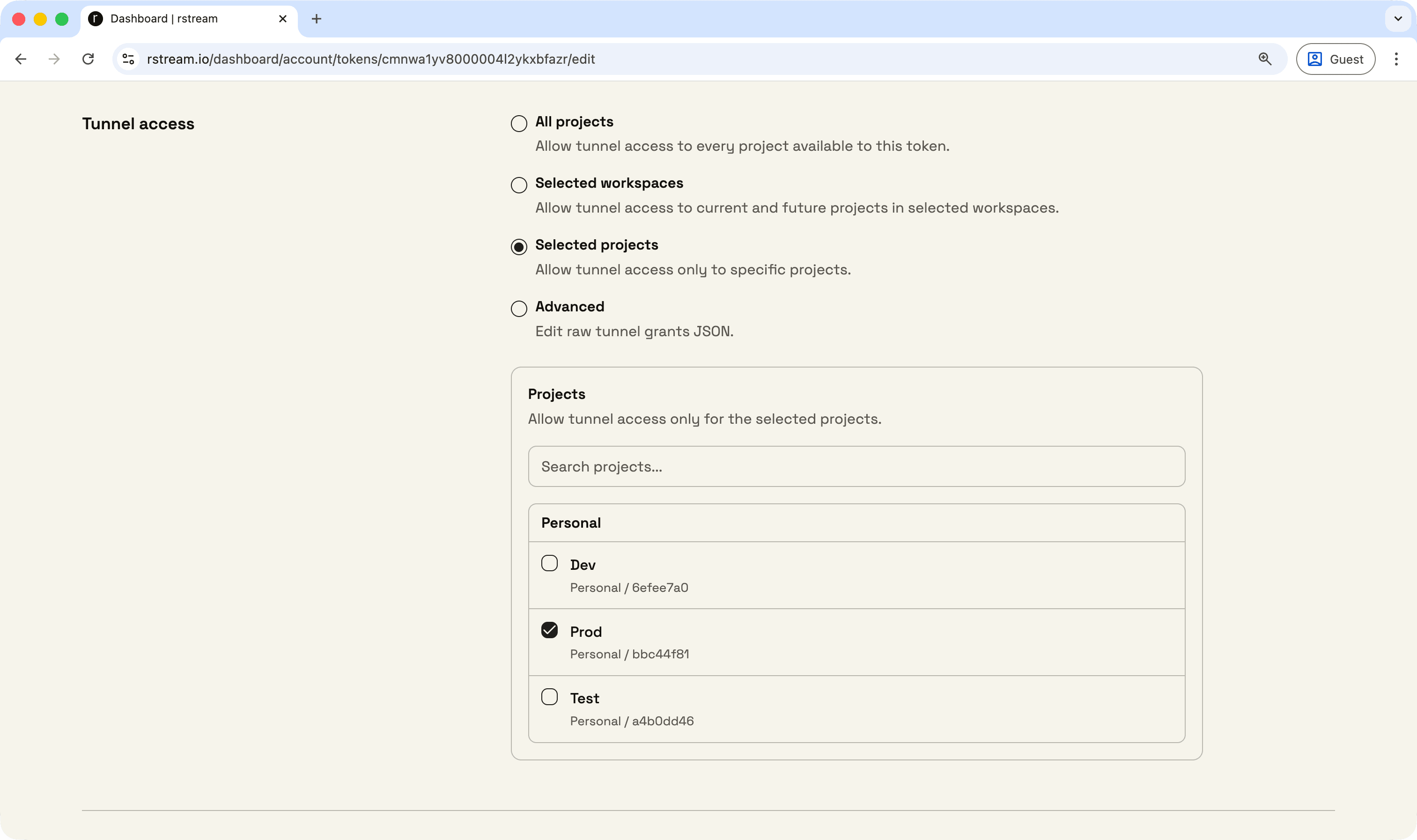Check the Test project checkbox
The width and height of the screenshot is (1417, 840).
coord(549,697)
